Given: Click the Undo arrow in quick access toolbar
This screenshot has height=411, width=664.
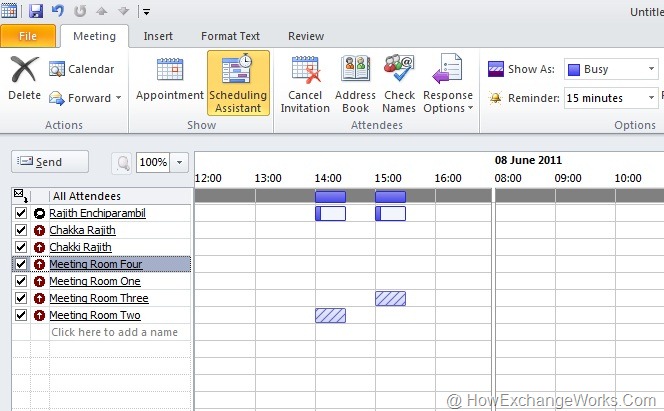Looking at the screenshot, I should (x=58, y=11).
